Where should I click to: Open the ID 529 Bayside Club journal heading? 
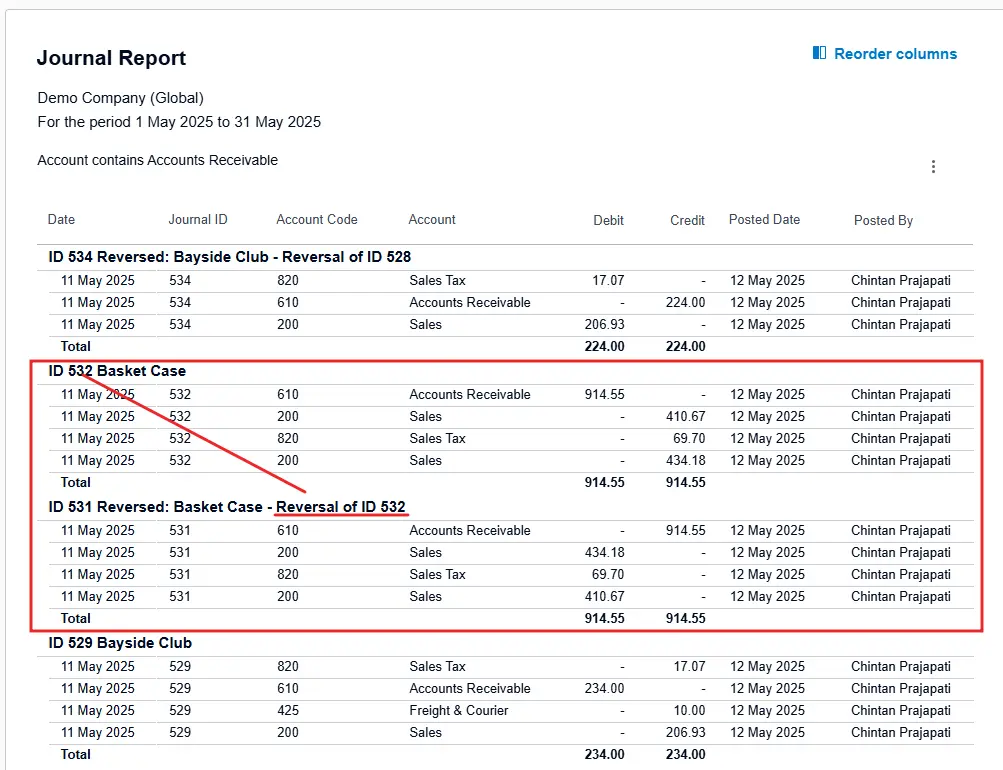click(x=120, y=643)
